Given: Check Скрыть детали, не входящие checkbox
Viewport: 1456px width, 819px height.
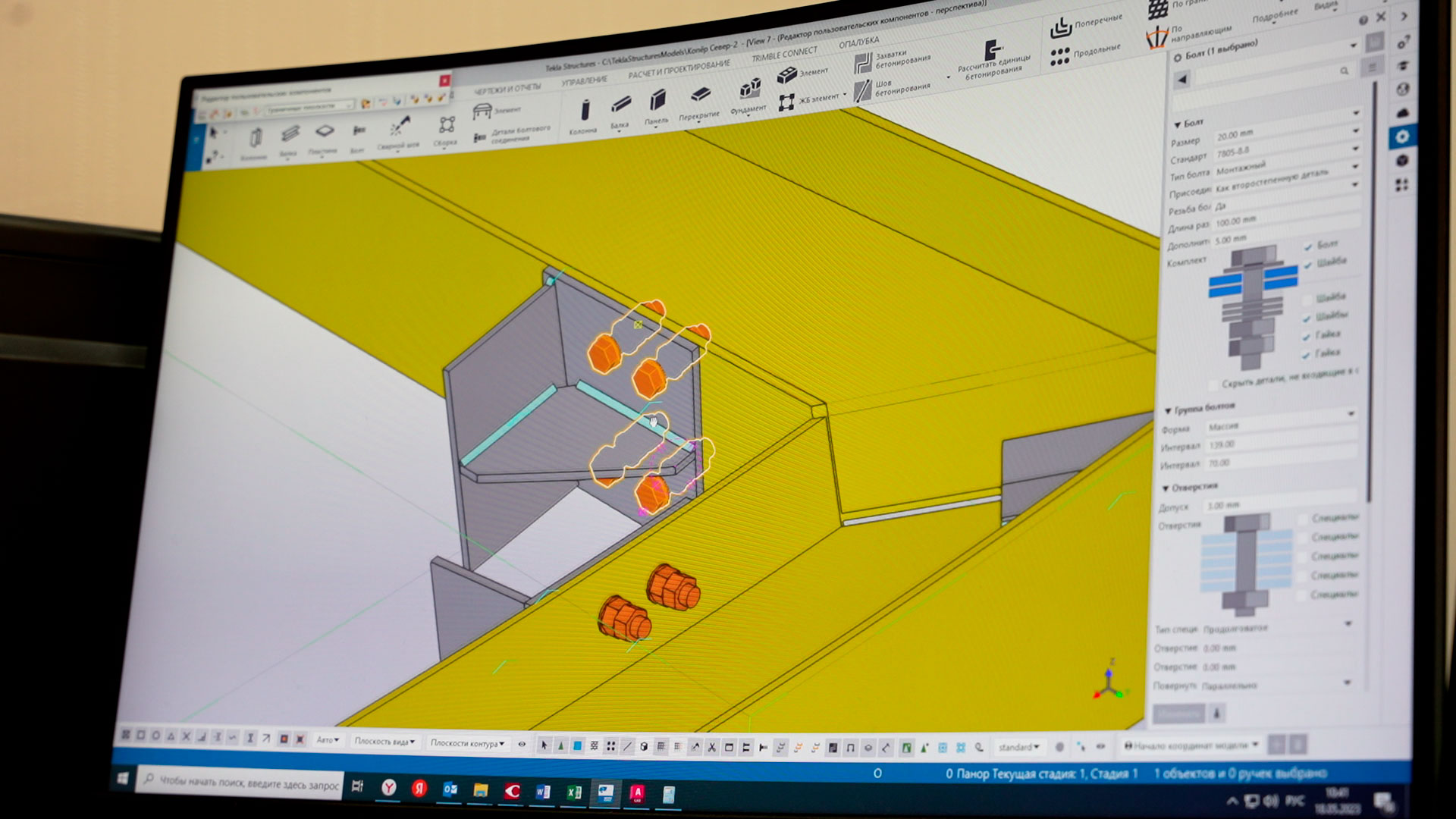Looking at the screenshot, I should (1213, 384).
